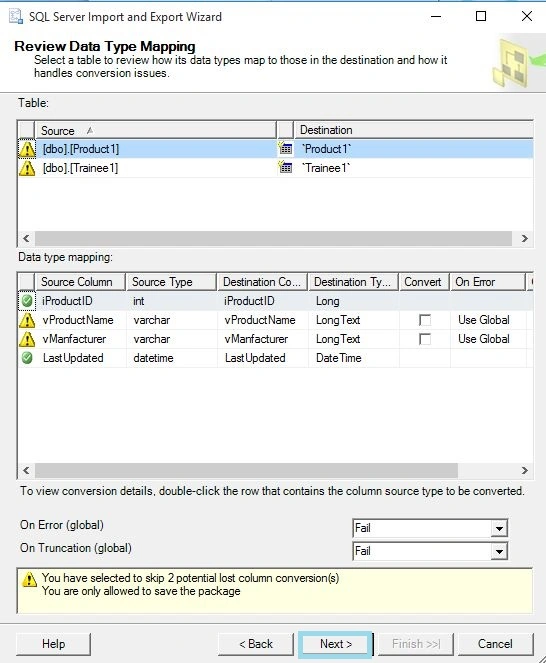The height and width of the screenshot is (663, 546).
Task: Close the SQL Server Import and Export Wizard
Action: click(527, 16)
